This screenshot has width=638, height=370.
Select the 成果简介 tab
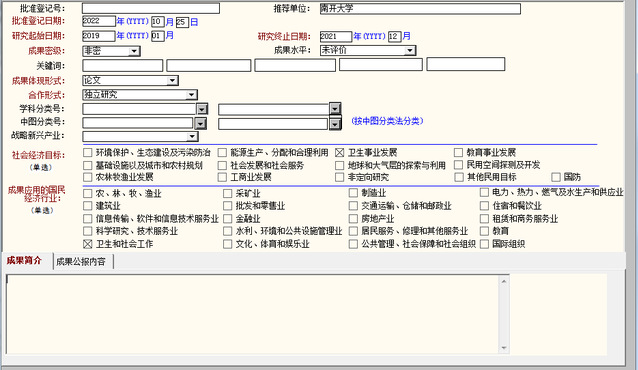click(24, 261)
